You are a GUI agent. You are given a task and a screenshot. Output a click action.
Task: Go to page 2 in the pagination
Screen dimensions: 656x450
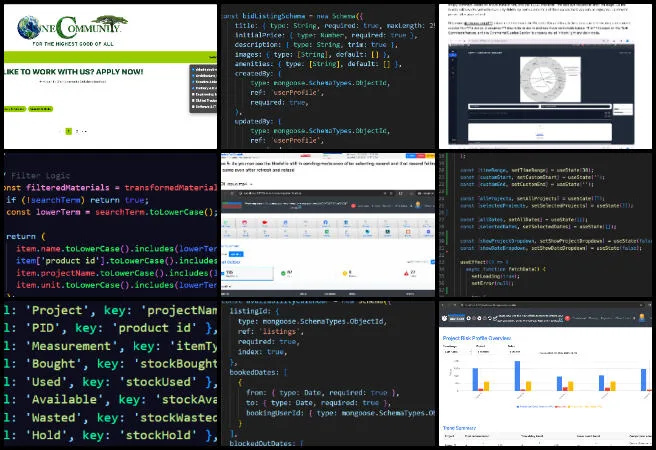(x=77, y=131)
